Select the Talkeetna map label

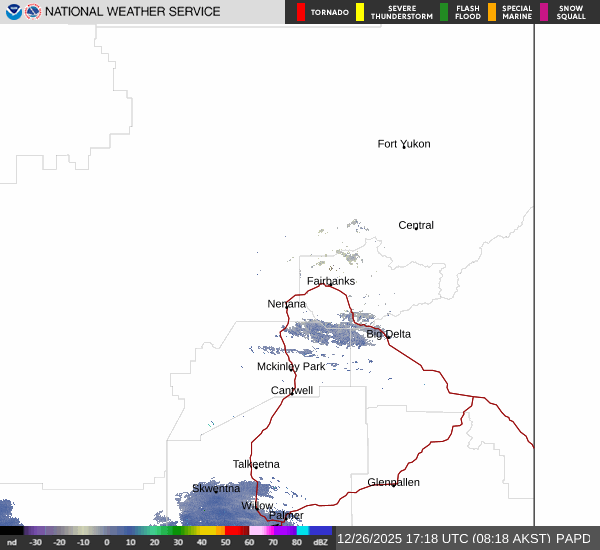[256, 464]
